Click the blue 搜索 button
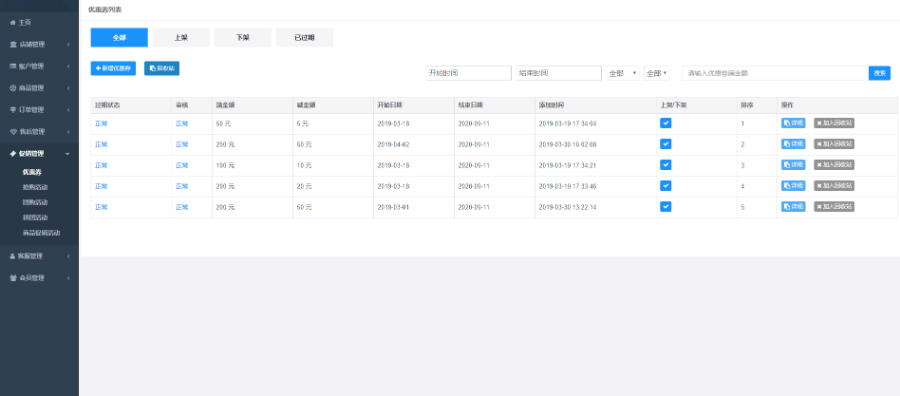This screenshot has width=900, height=396. [879, 73]
